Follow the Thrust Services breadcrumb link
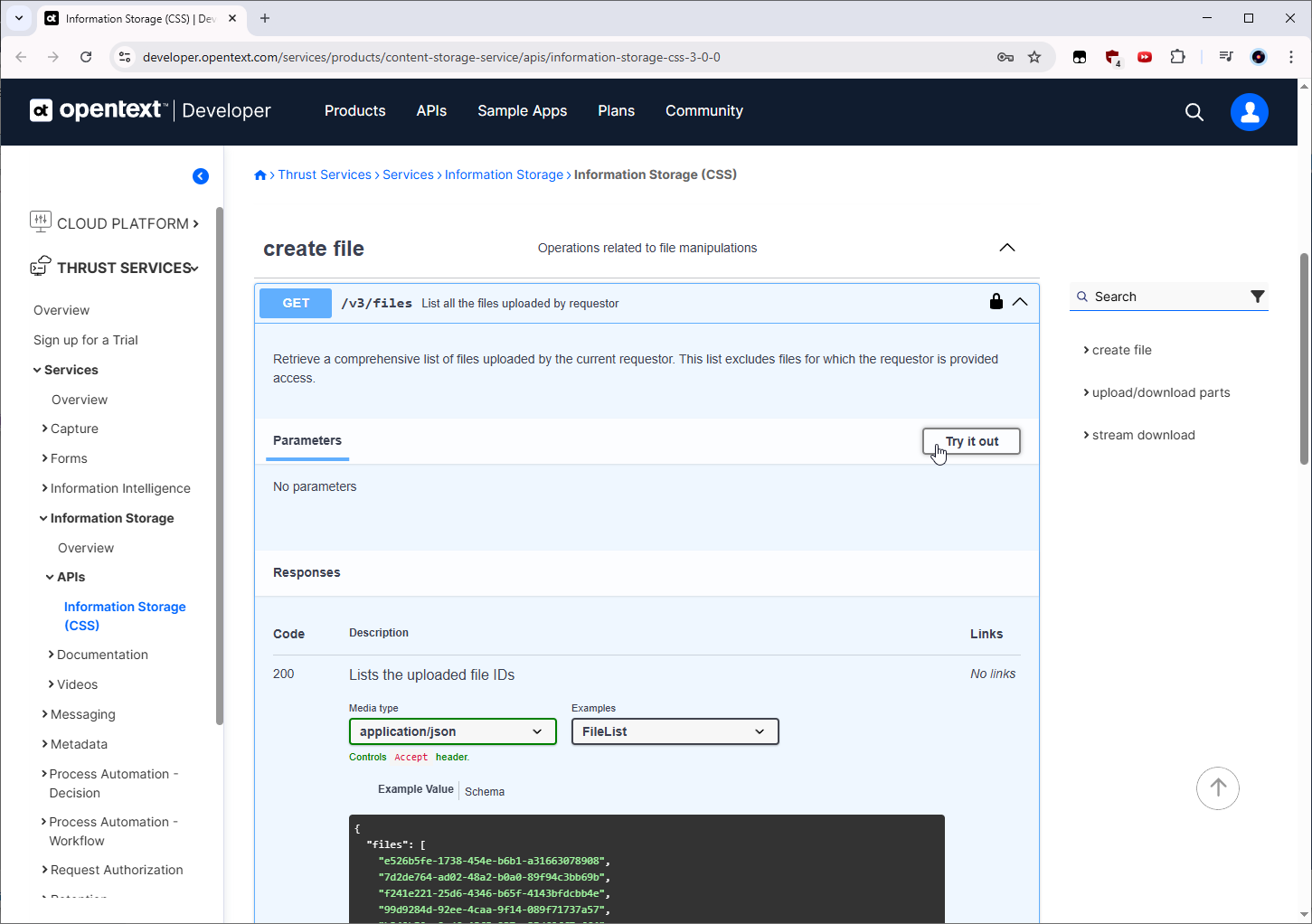This screenshot has height=924, width=1312. pos(325,174)
